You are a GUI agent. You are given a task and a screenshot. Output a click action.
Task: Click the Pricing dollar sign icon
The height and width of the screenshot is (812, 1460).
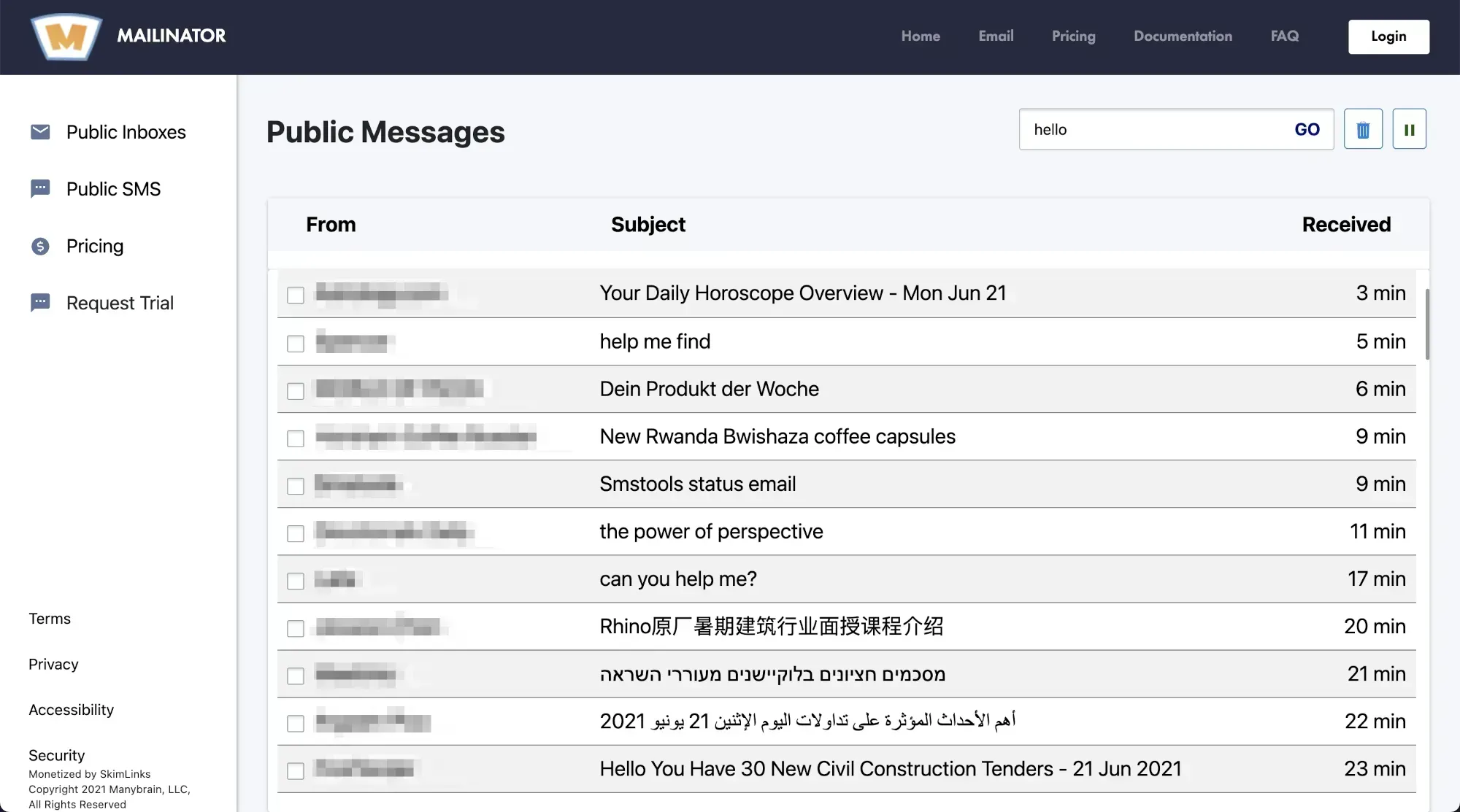[x=40, y=247]
